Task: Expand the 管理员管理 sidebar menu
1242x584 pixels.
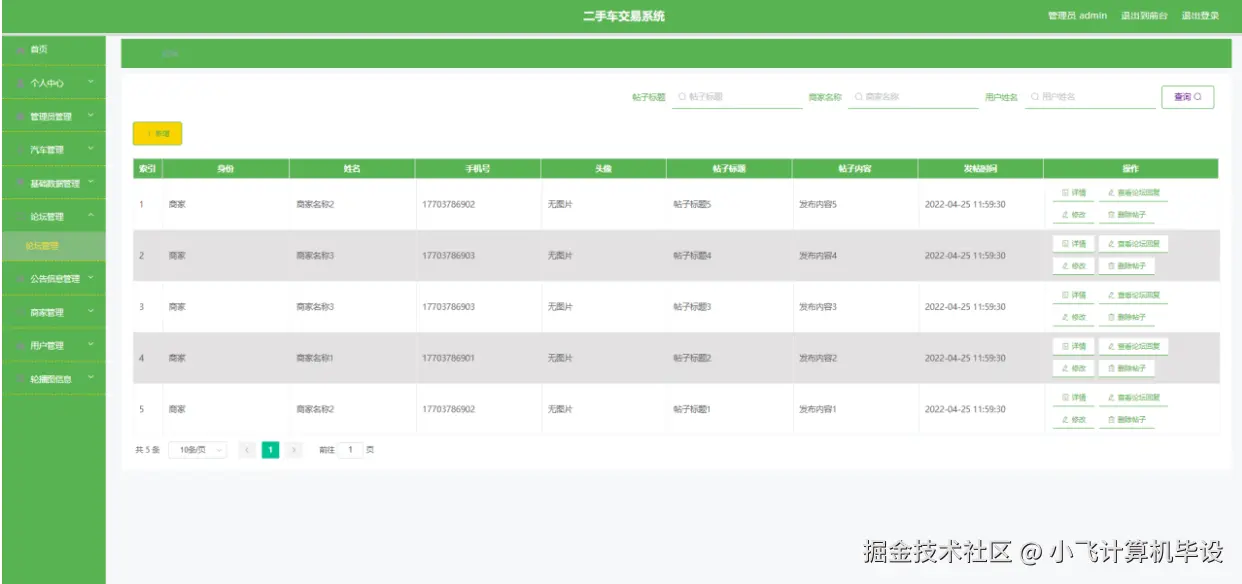Action: (53, 116)
